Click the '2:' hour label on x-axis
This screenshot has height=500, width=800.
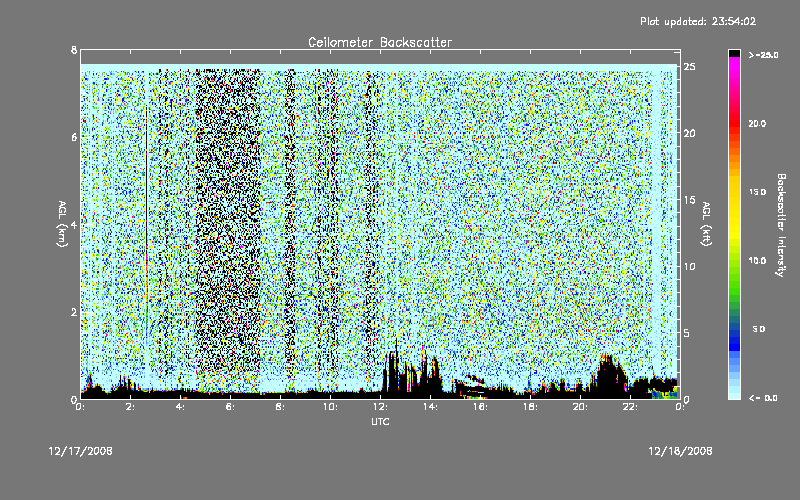(x=131, y=407)
